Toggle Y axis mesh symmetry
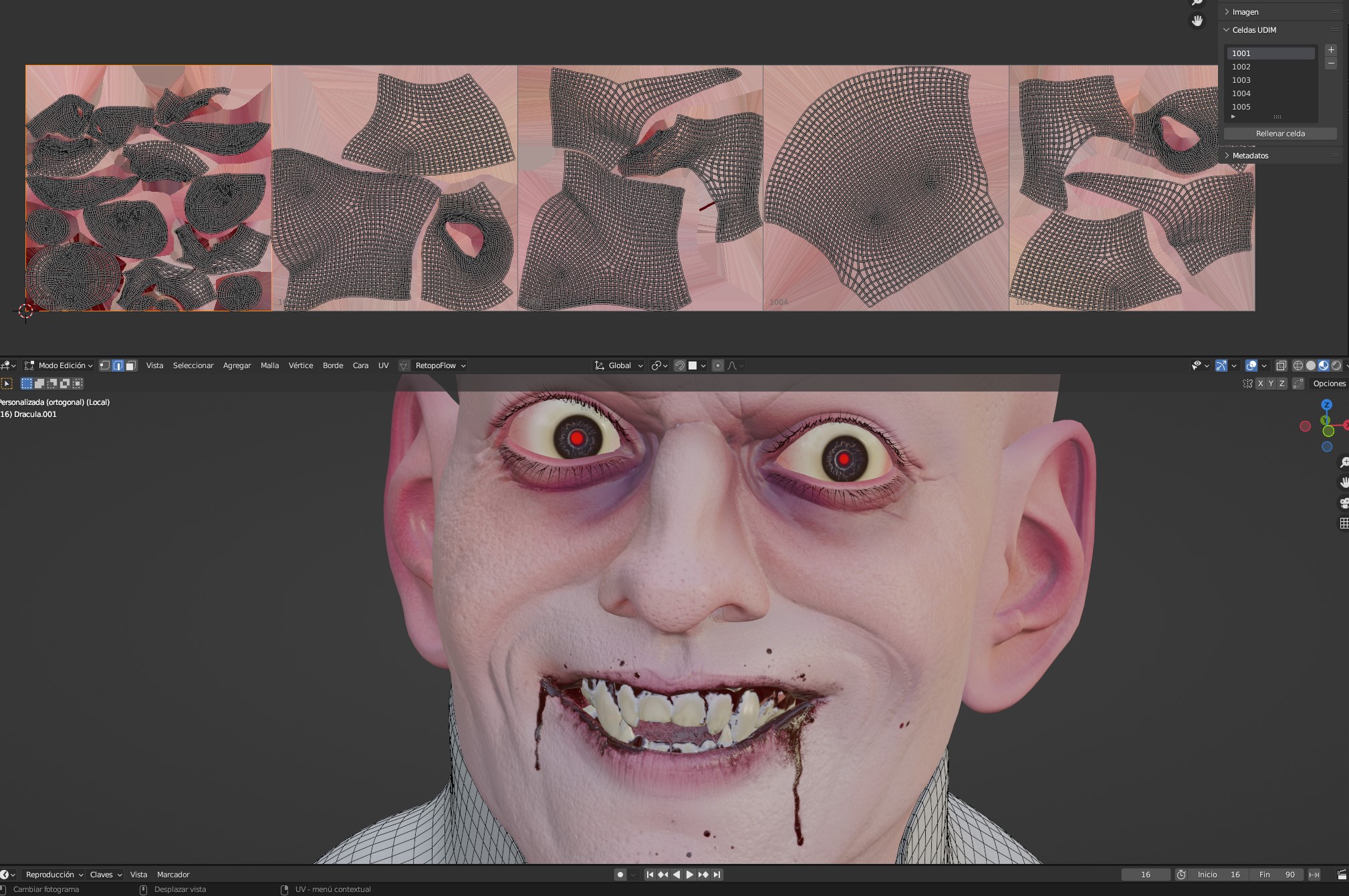Screen dimensions: 1349x896 pos(1271,384)
